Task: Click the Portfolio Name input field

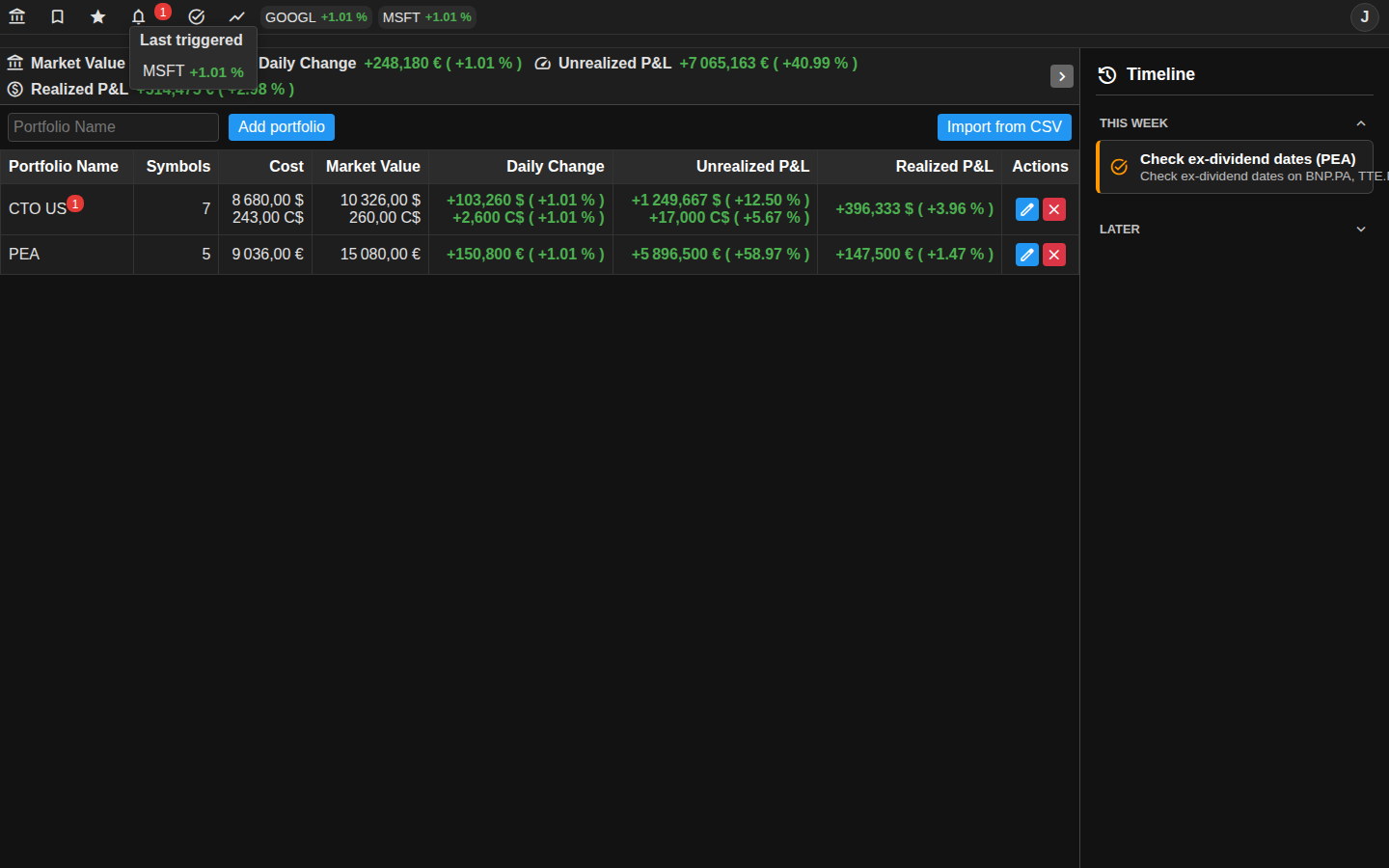Action: 113,127
